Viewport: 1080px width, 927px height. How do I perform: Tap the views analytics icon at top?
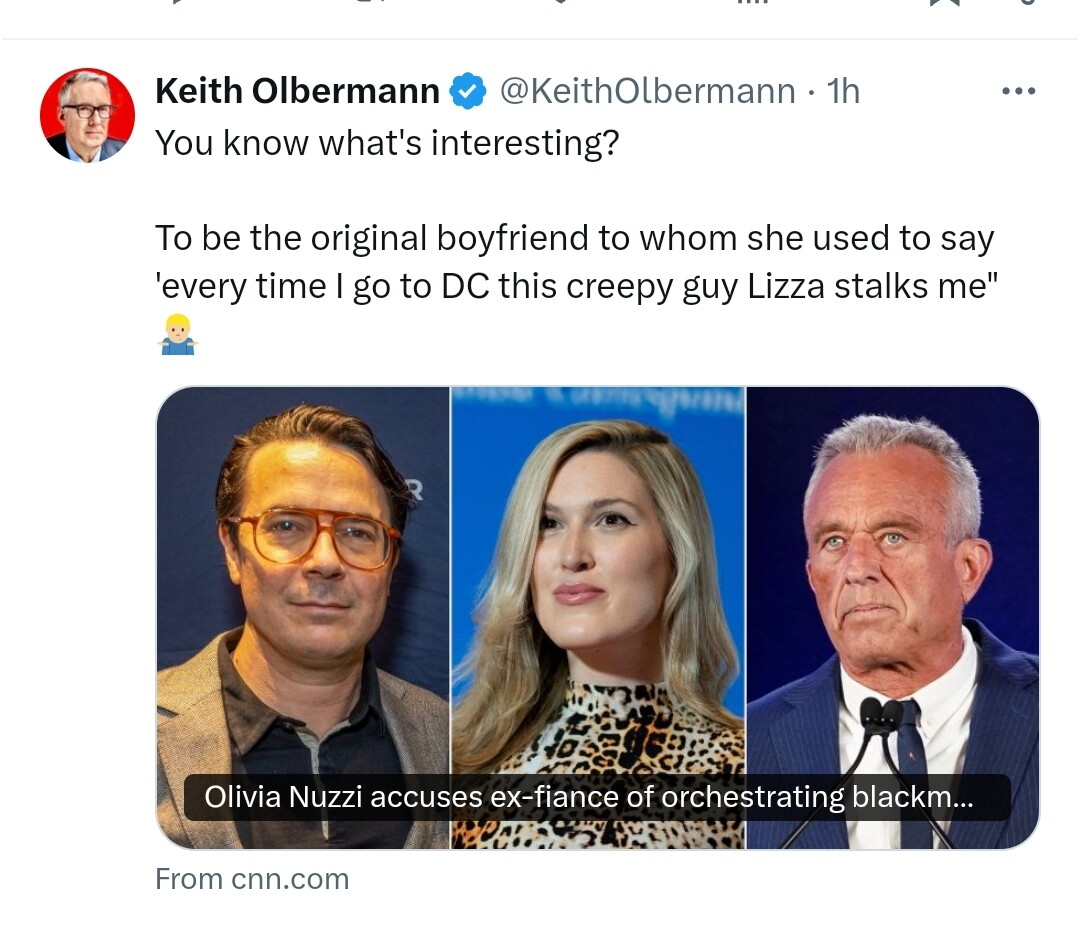pyautogui.click(x=750, y=3)
